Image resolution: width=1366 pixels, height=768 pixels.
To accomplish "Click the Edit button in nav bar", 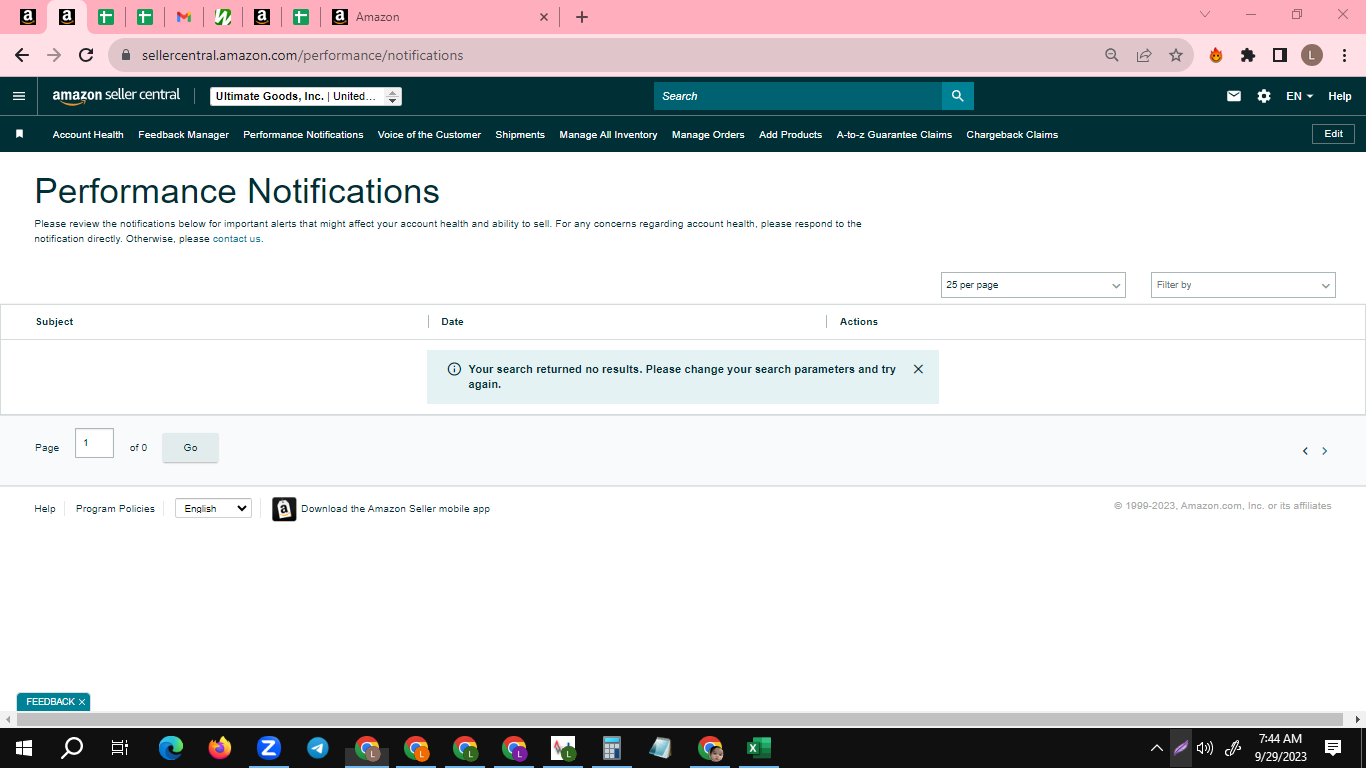I will pos(1333,134).
